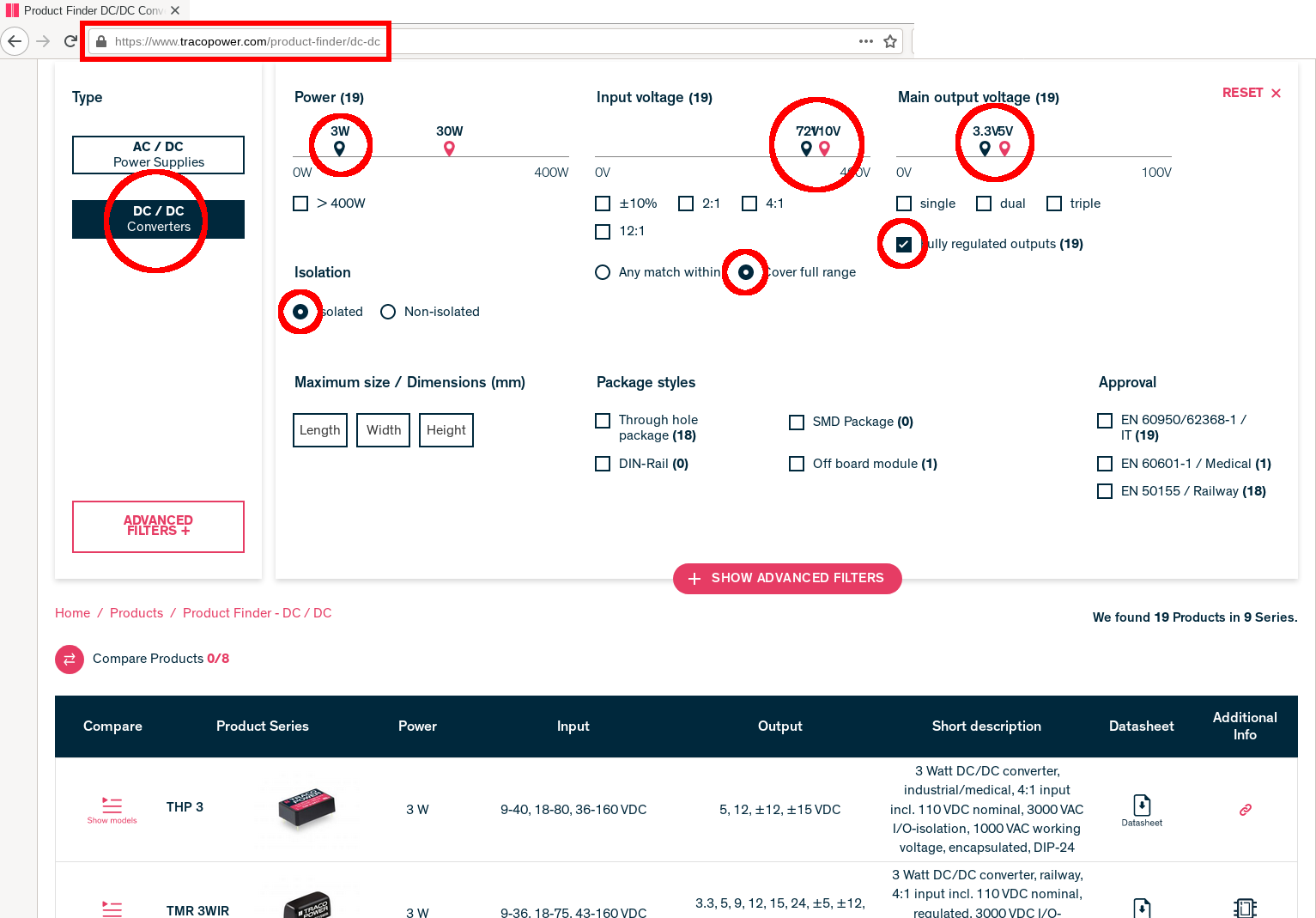
Task: Click the Length dimension field
Action: [320, 430]
